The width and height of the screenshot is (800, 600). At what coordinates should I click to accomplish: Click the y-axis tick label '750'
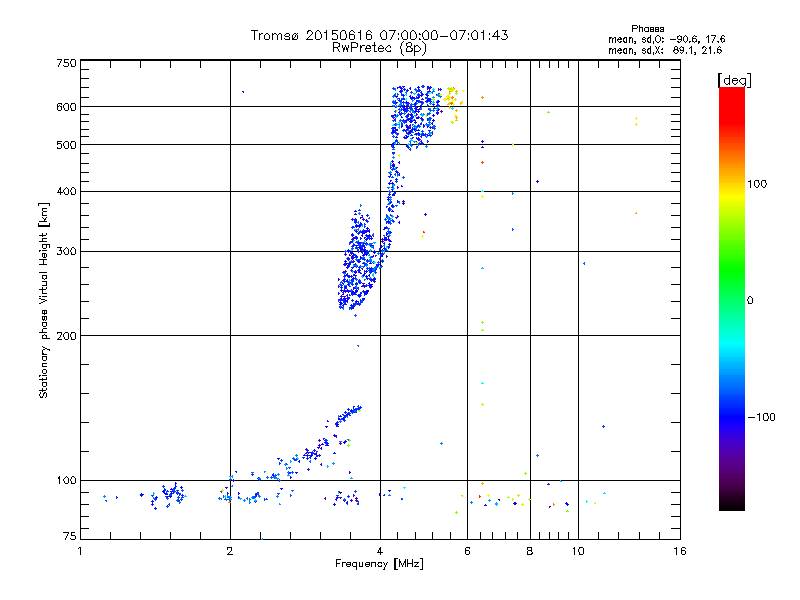pos(66,63)
